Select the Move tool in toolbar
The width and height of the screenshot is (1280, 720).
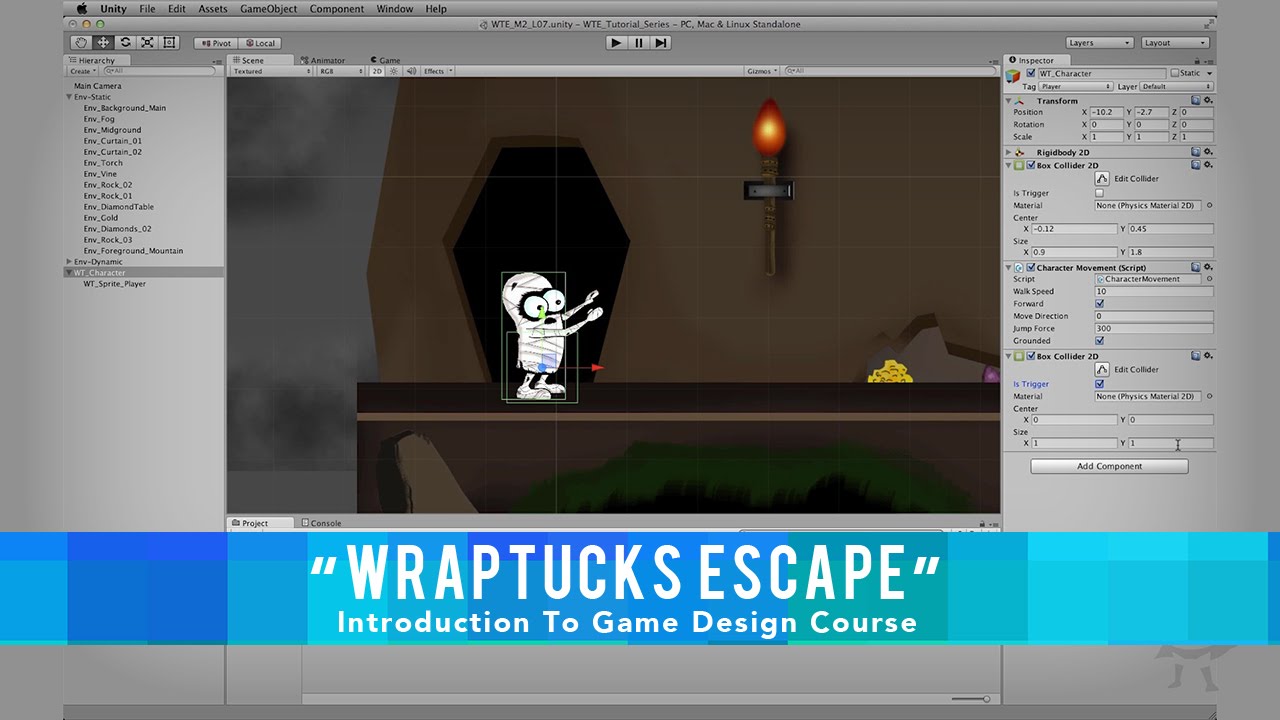[x=103, y=42]
